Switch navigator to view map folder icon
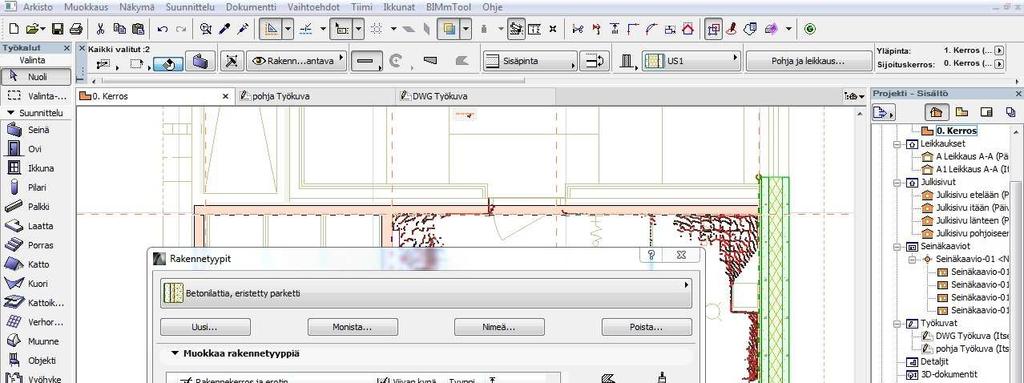 click(x=962, y=112)
